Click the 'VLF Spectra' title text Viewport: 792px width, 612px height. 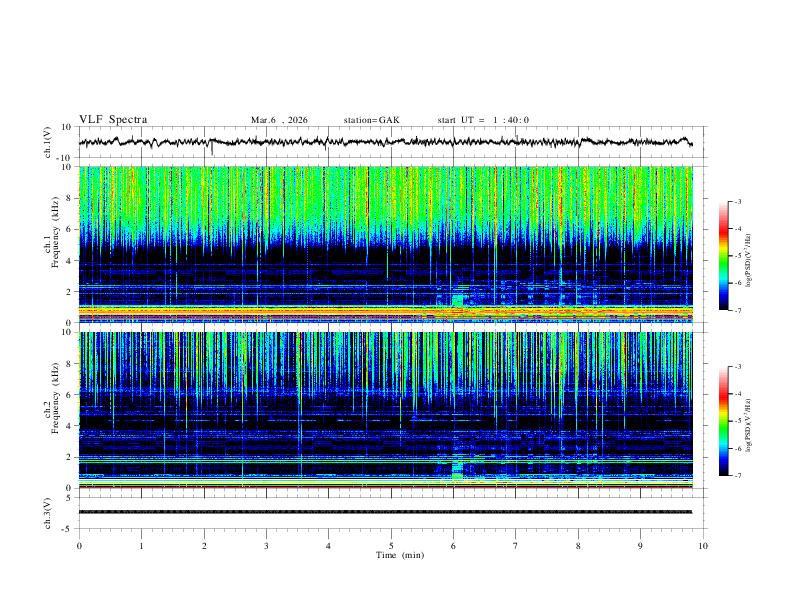(x=113, y=120)
